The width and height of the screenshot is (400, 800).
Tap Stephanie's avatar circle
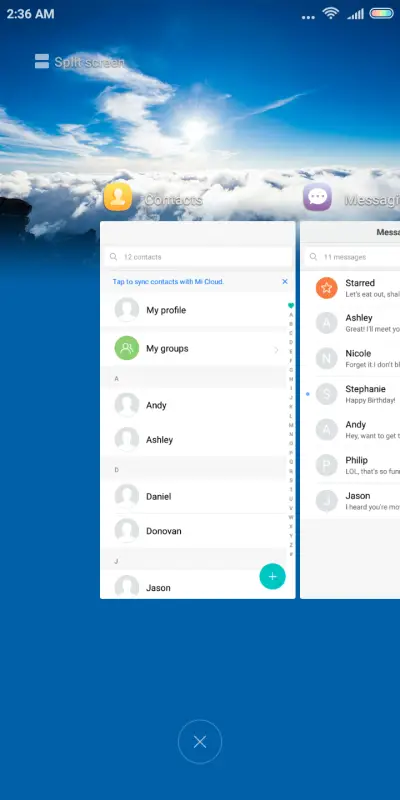click(327, 394)
